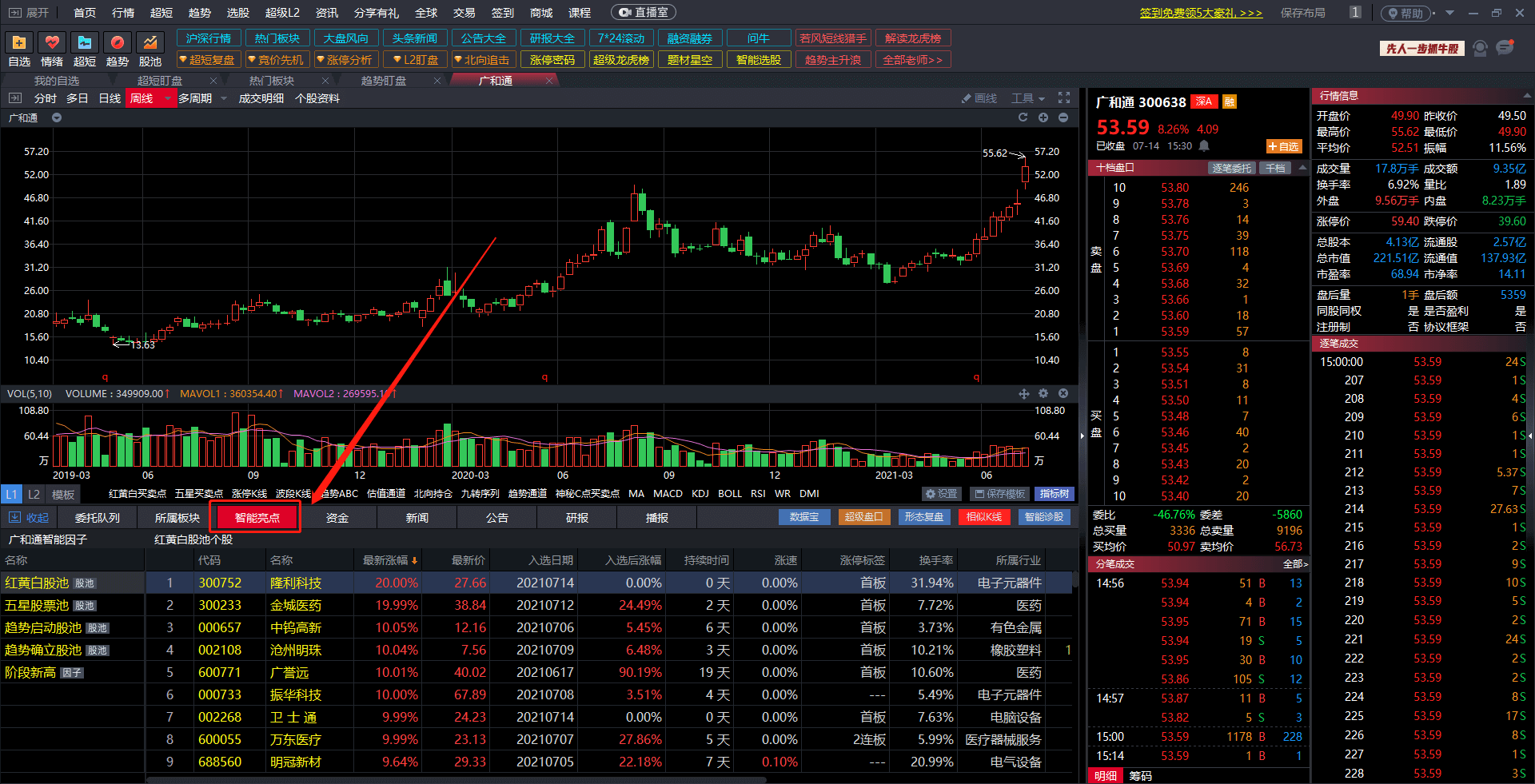
Task: Open the 自选 watchlist icon
Action: tap(19, 42)
